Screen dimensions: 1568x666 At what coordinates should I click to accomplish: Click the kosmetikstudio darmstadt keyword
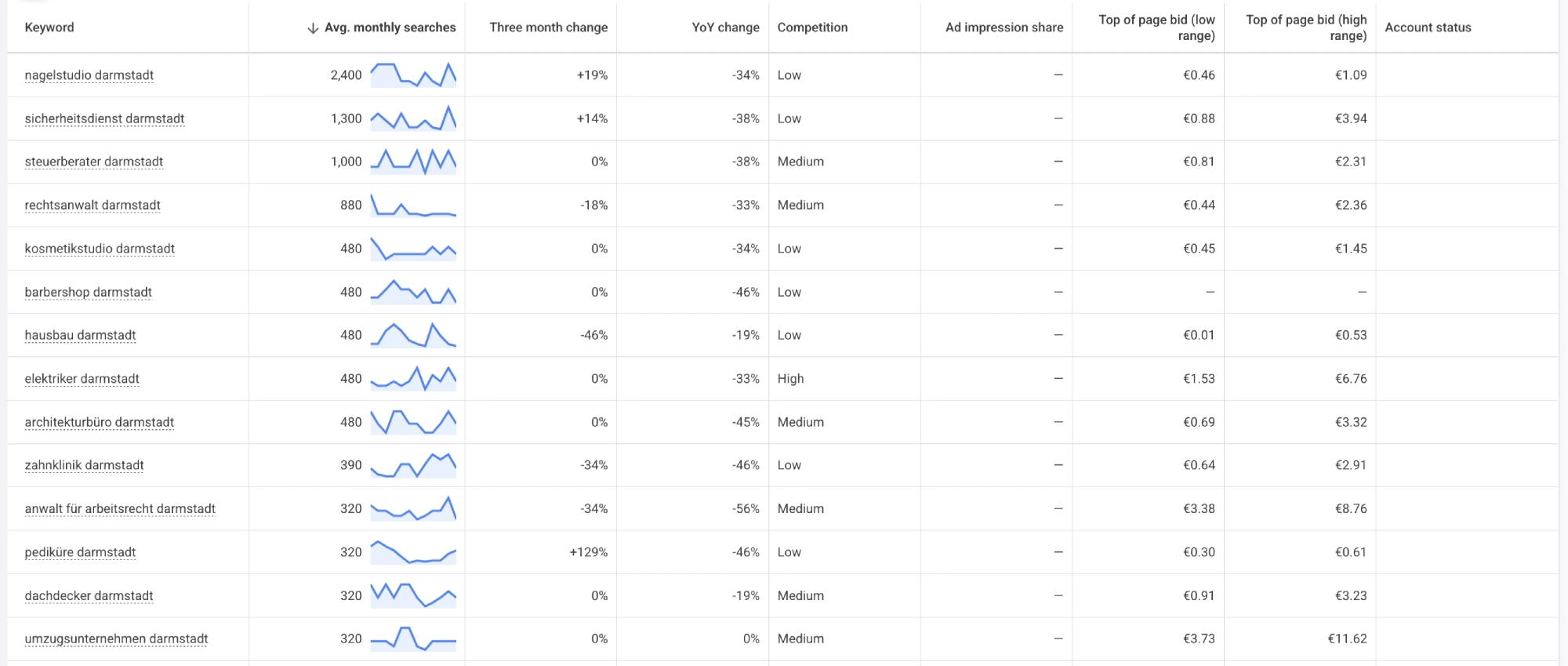tap(100, 249)
